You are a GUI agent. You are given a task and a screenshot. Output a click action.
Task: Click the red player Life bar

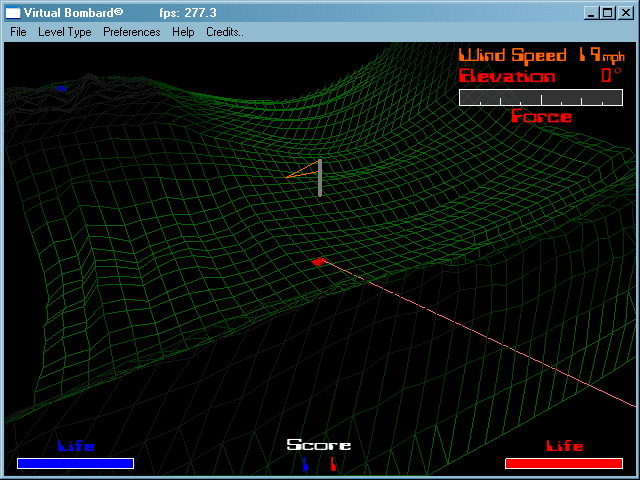click(564, 463)
